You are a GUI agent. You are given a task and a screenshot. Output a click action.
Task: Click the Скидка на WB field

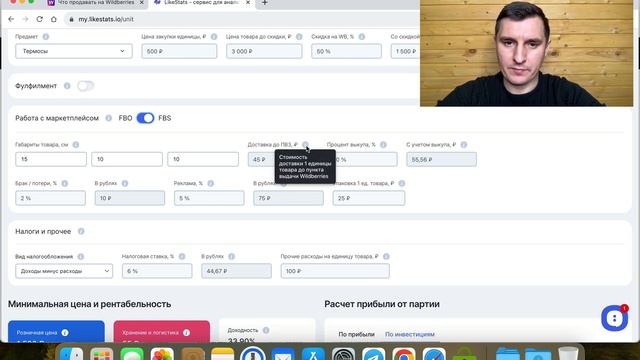tap(346, 51)
